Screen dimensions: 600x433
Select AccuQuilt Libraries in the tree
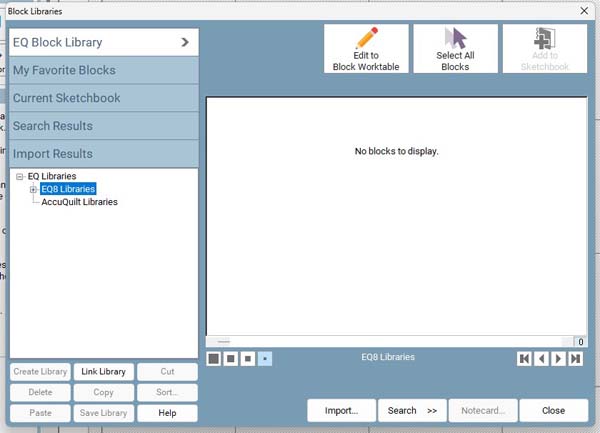[79, 202]
